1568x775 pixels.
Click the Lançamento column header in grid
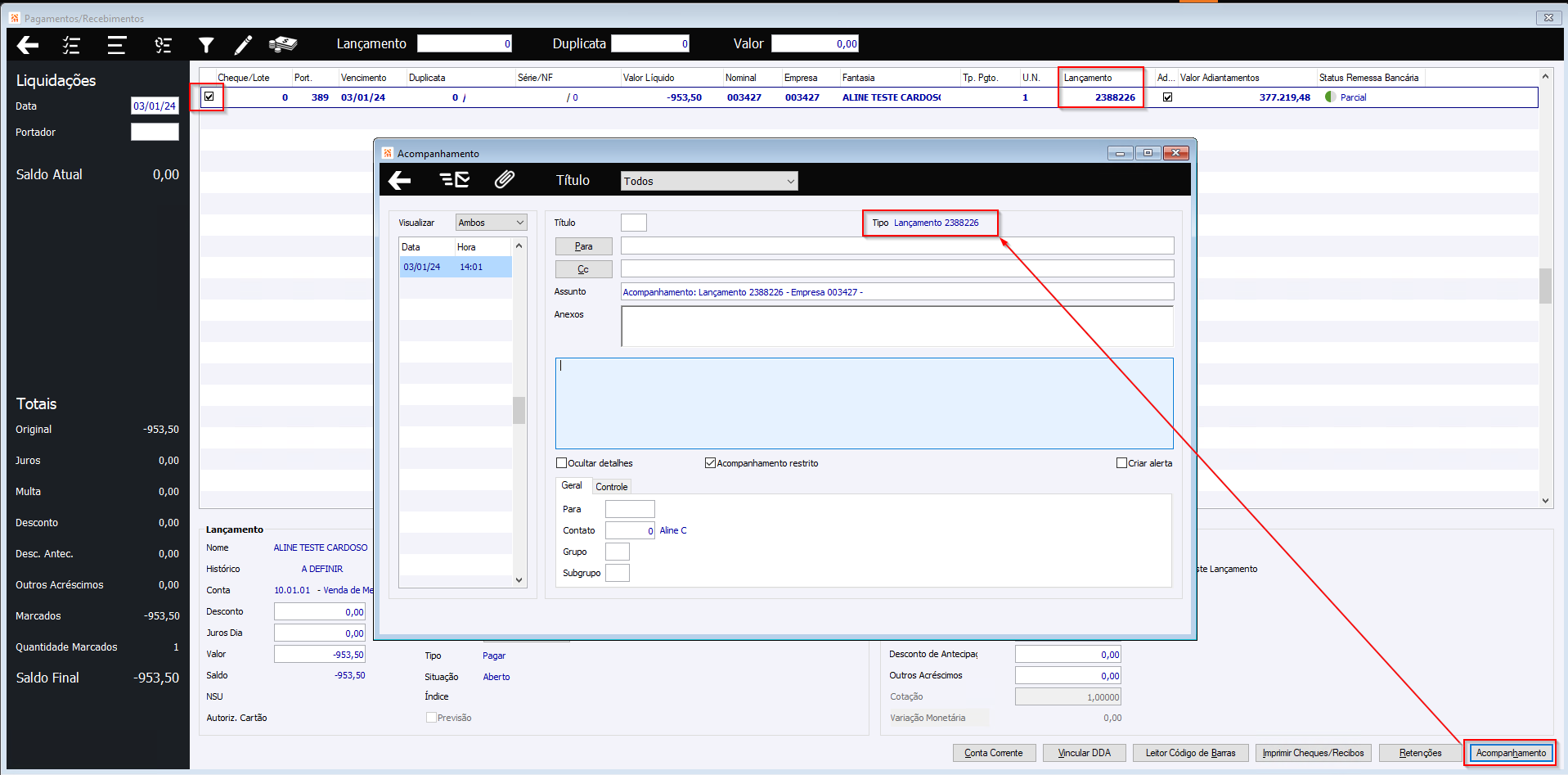pyautogui.click(x=1088, y=78)
